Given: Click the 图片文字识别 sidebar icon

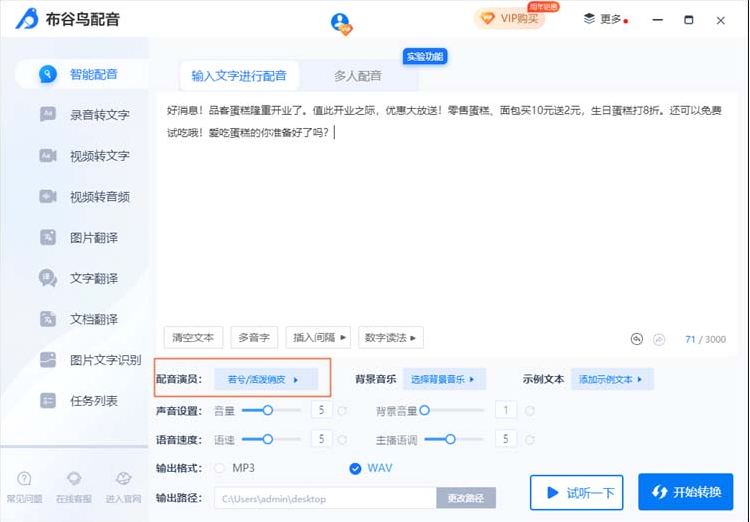Looking at the screenshot, I should (48, 360).
